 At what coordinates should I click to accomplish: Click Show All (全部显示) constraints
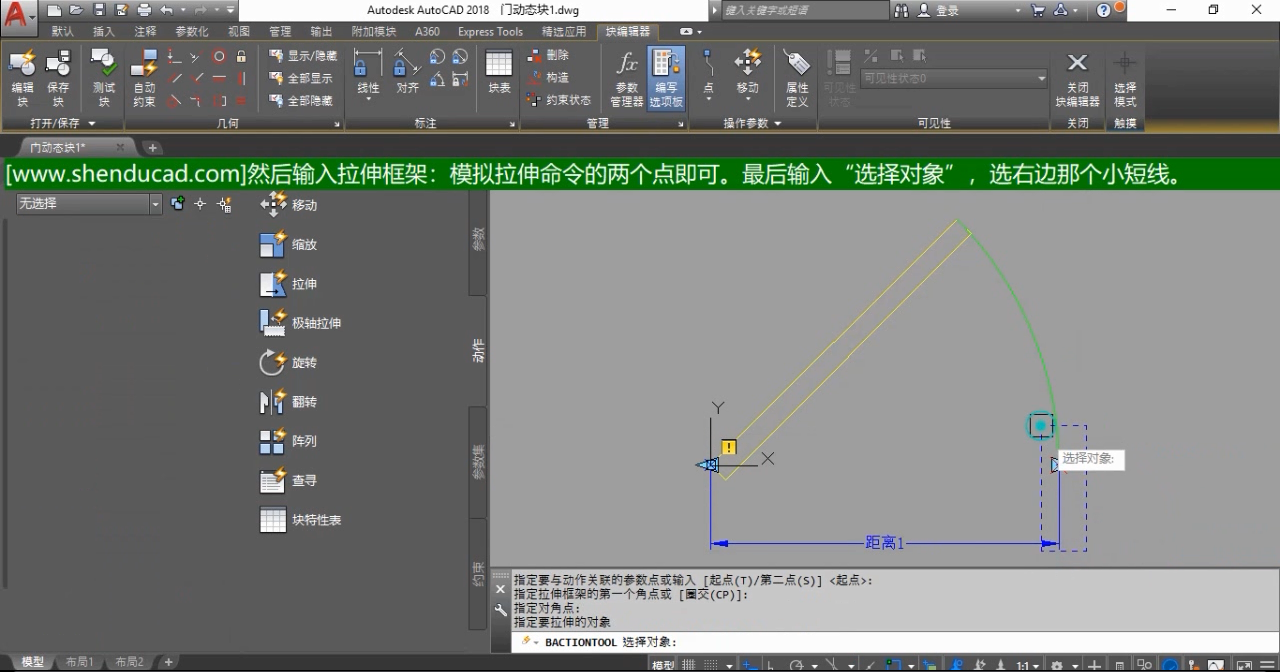click(x=302, y=78)
